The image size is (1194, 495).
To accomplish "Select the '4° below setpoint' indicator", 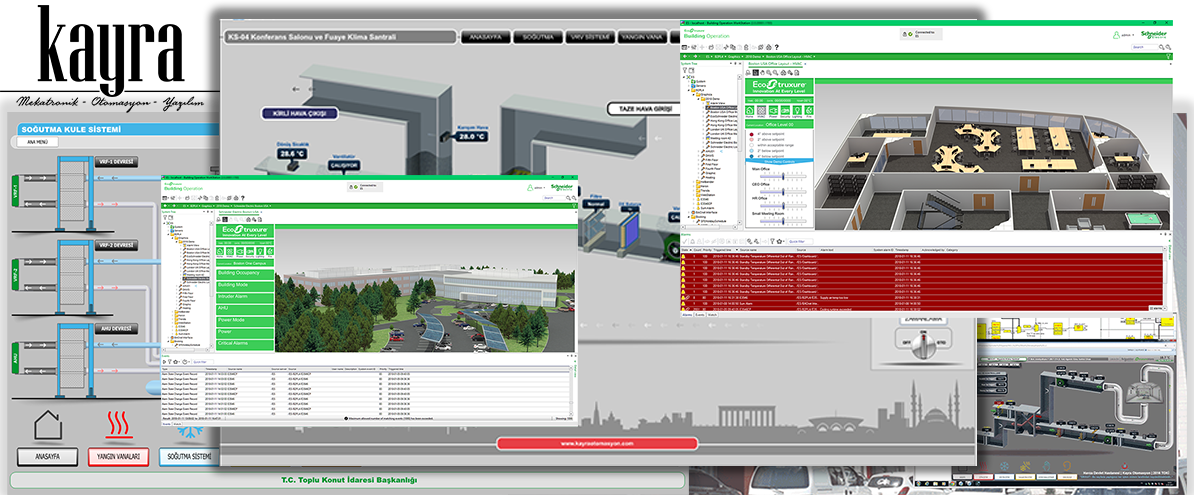I will (x=752, y=157).
